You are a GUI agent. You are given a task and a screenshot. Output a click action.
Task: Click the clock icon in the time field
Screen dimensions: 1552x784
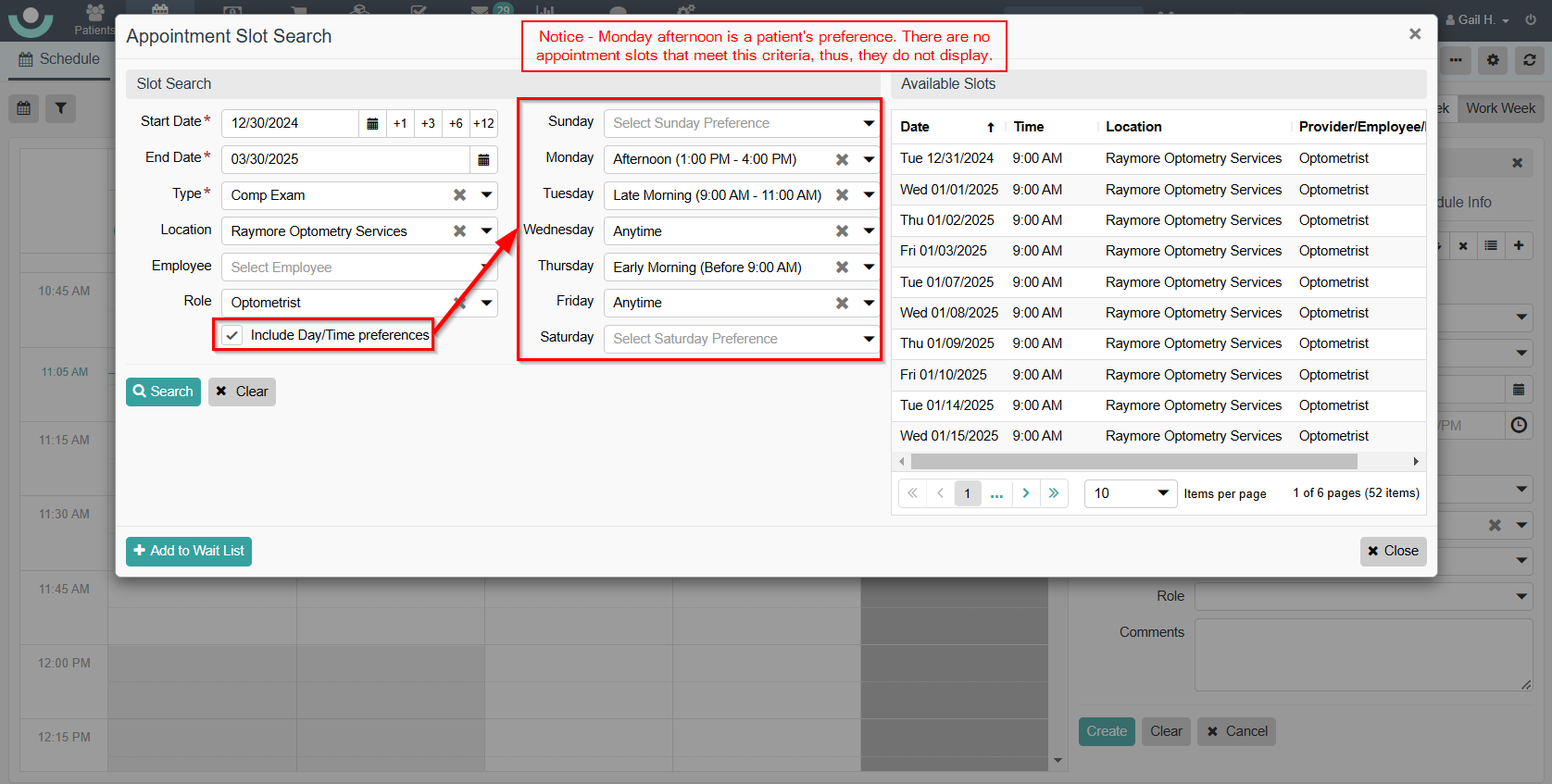[1519, 425]
